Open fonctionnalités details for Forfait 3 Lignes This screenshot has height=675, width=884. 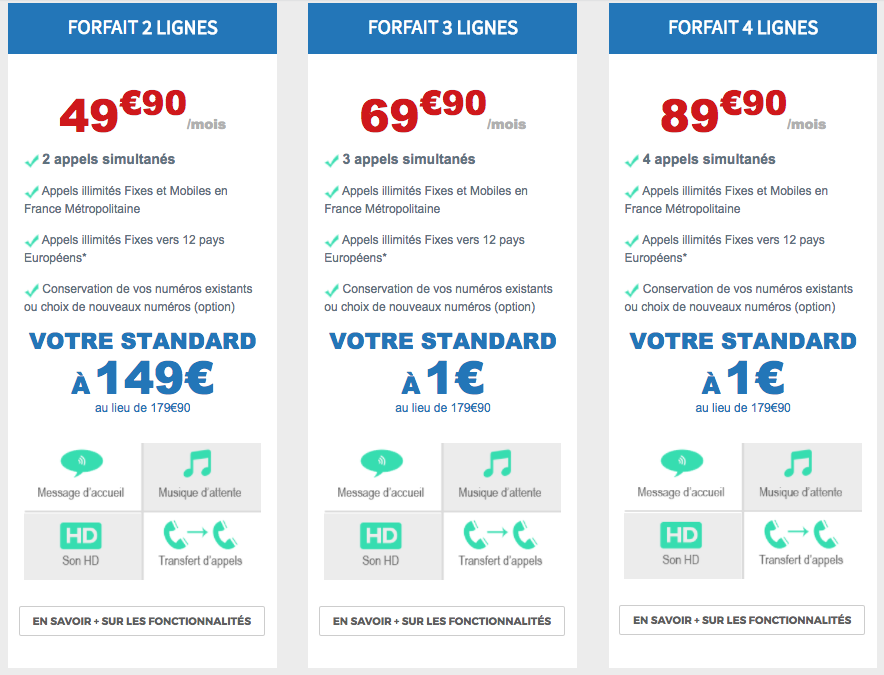click(x=442, y=621)
